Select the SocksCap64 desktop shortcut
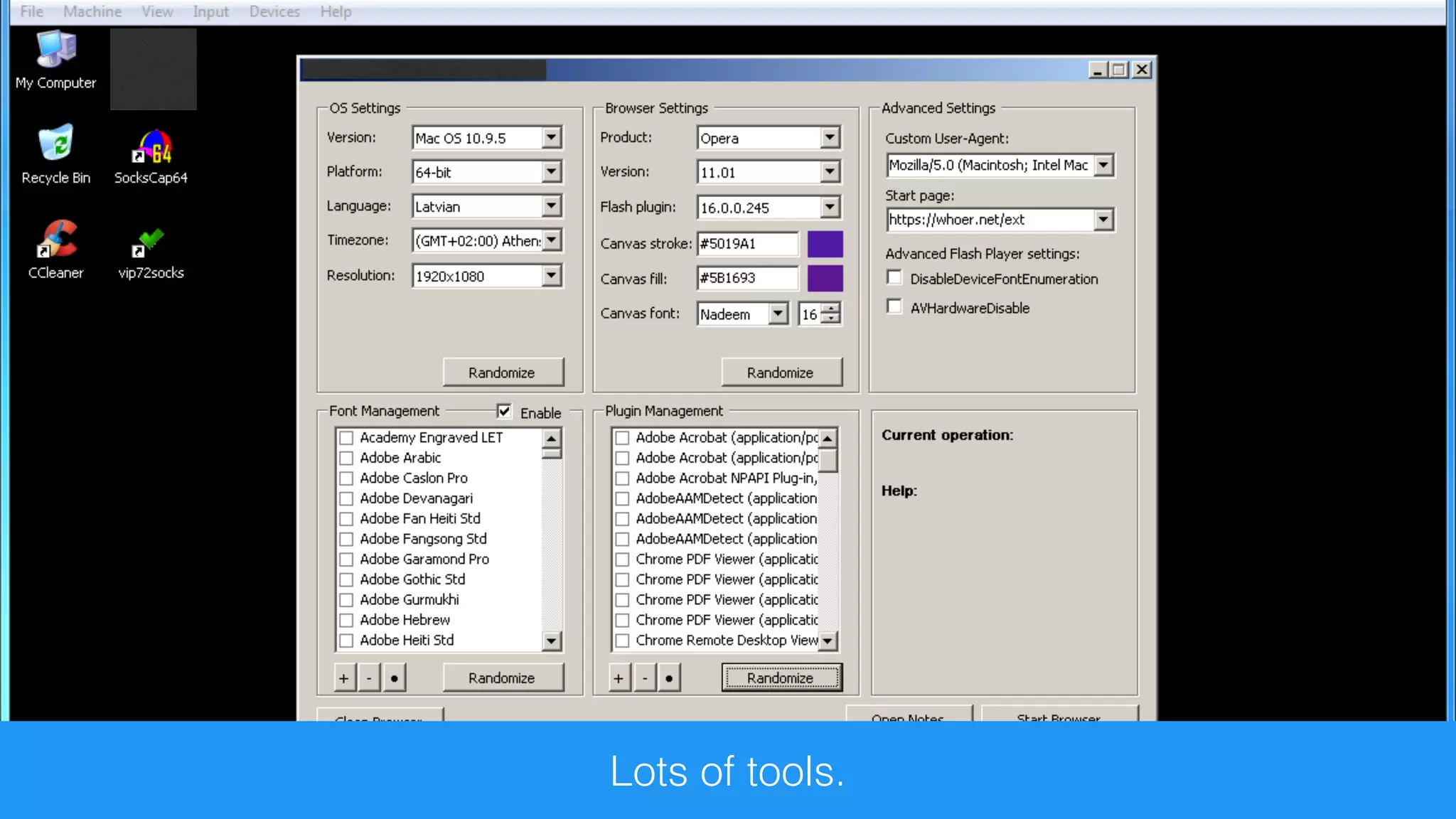The height and width of the screenshot is (819, 1456). pyautogui.click(x=151, y=156)
